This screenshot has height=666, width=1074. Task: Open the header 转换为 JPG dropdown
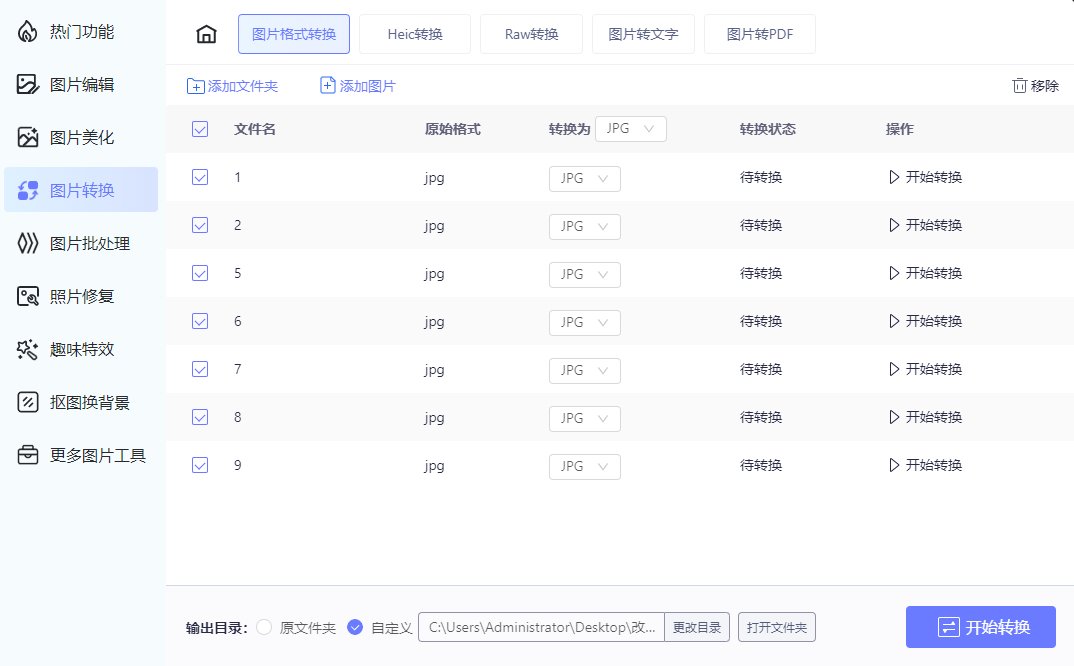click(x=631, y=129)
